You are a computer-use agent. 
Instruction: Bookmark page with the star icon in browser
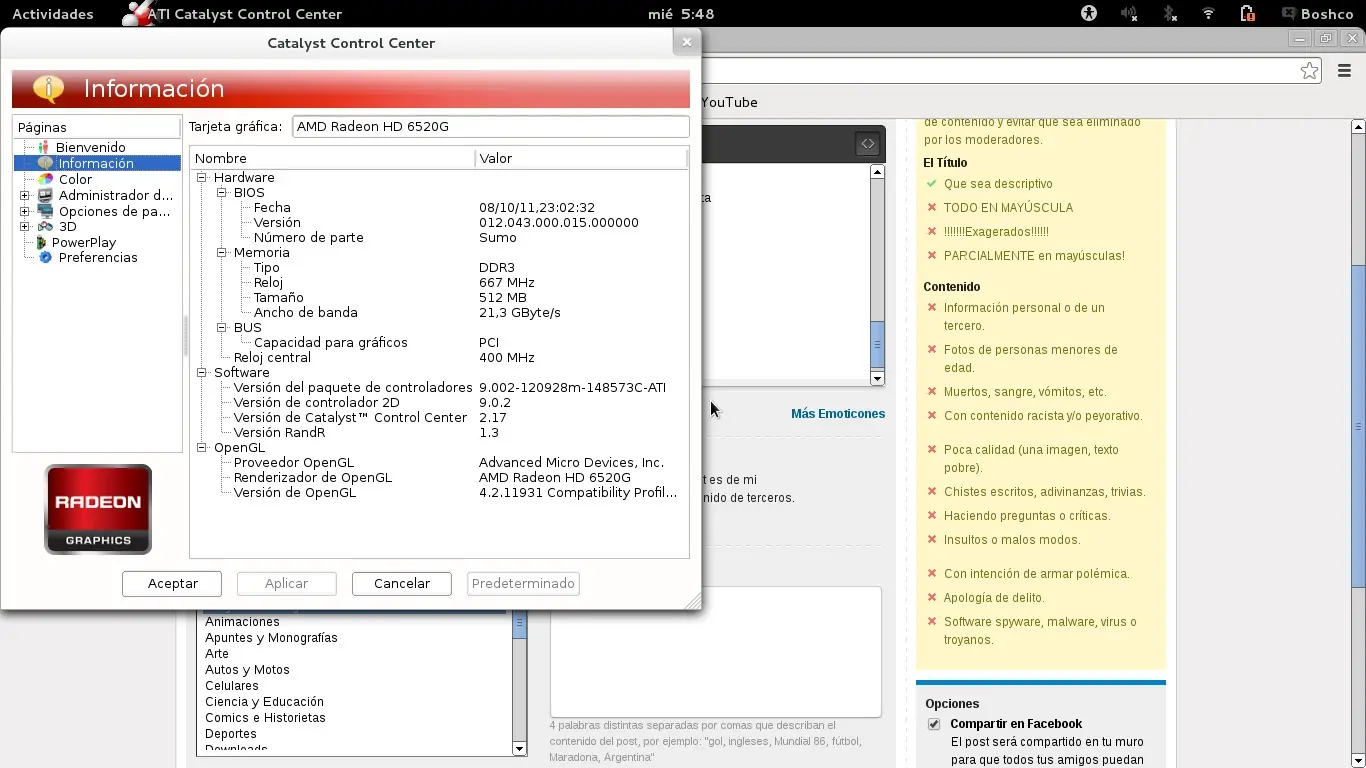click(x=1309, y=70)
